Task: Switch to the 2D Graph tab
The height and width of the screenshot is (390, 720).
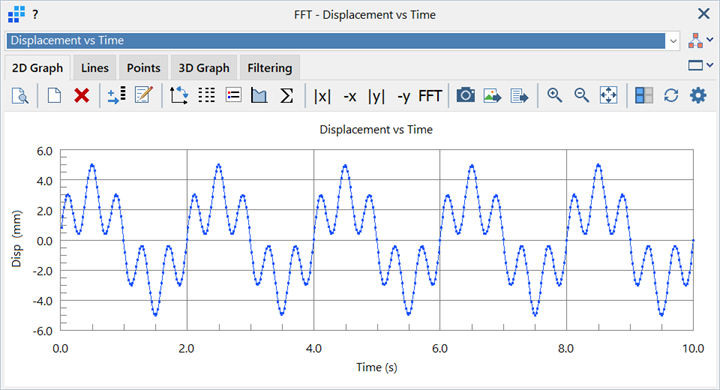Action: [x=37, y=68]
